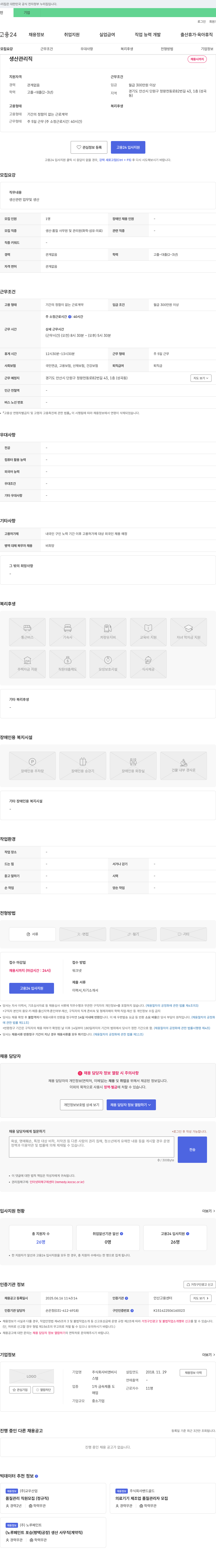Switch to 복리후생 section tab

click(x=126, y=49)
